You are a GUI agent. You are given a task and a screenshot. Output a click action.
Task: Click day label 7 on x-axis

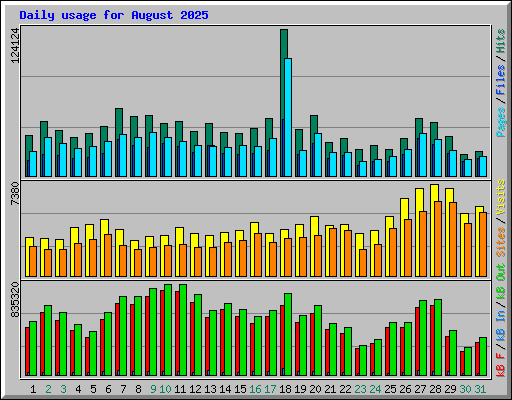coord(123,389)
